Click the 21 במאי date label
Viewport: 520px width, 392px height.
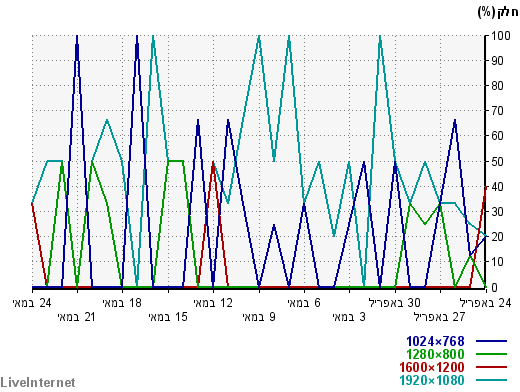tap(77, 317)
